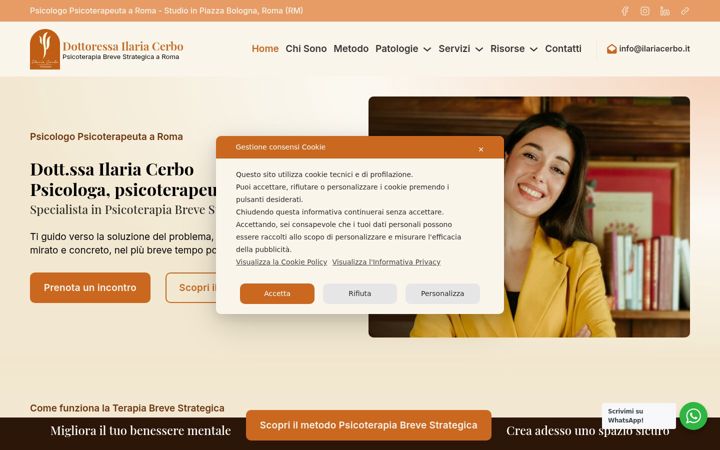Click the partially hidden Scopri outlined button
The height and width of the screenshot is (450, 720).
pos(191,287)
